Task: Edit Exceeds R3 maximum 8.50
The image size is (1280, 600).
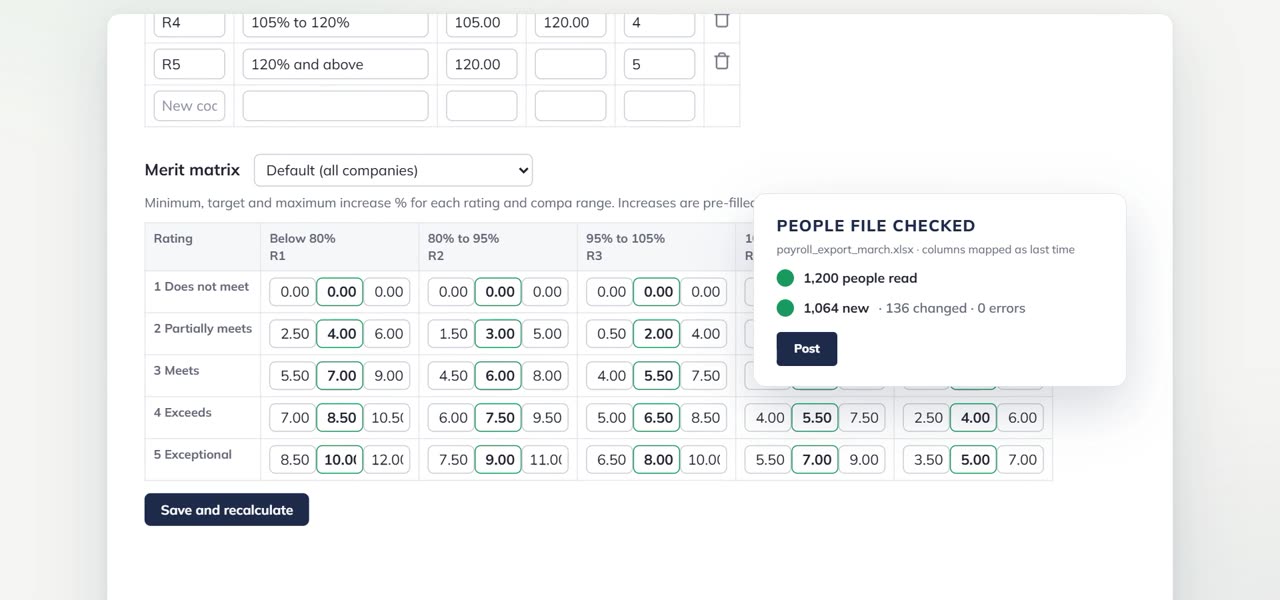Action: tap(703, 418)
